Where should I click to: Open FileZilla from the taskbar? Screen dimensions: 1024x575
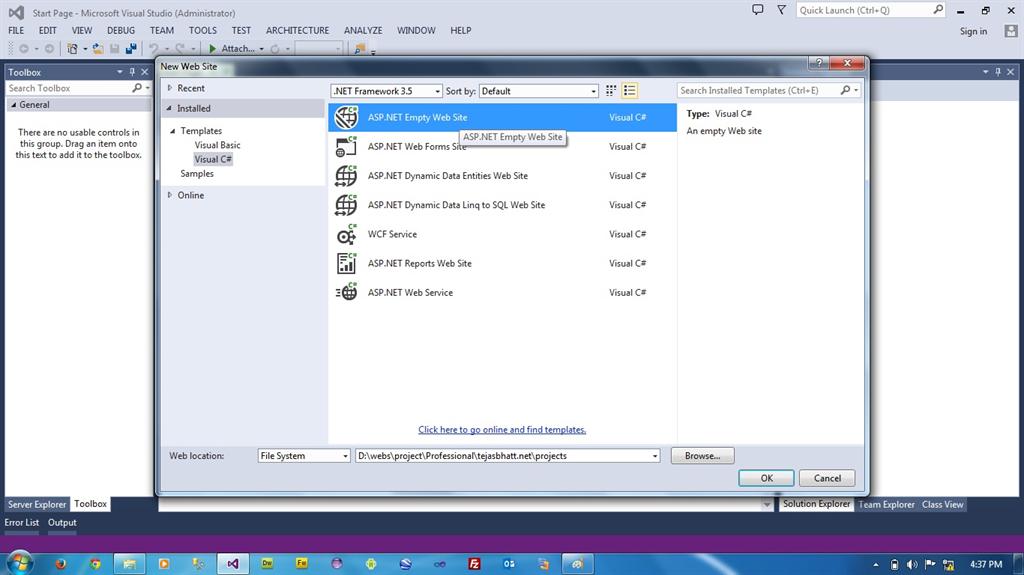click(x=475, y=564)
